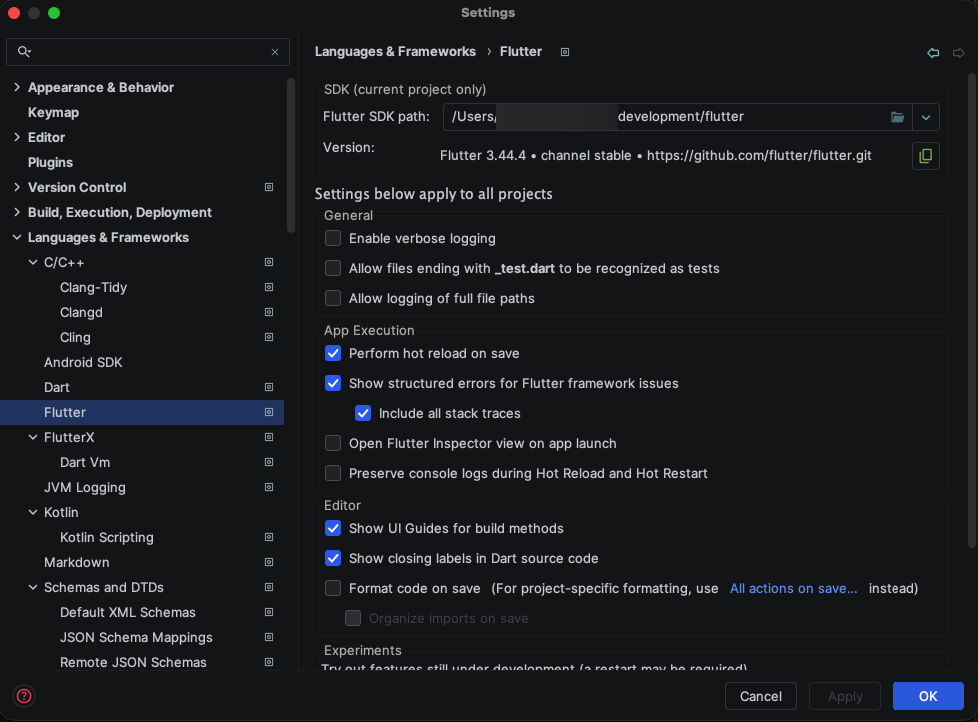Expand Build, Execution, Deployment section
The height and width of the screenshot is (722, 978).
tap(17, 212)
